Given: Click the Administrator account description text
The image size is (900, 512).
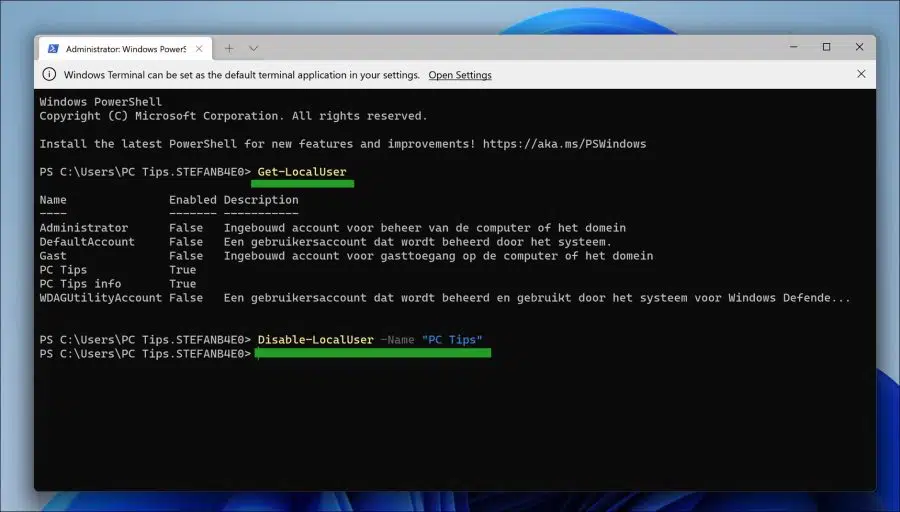Looking at the screenshot, I should tap(425, 228).
